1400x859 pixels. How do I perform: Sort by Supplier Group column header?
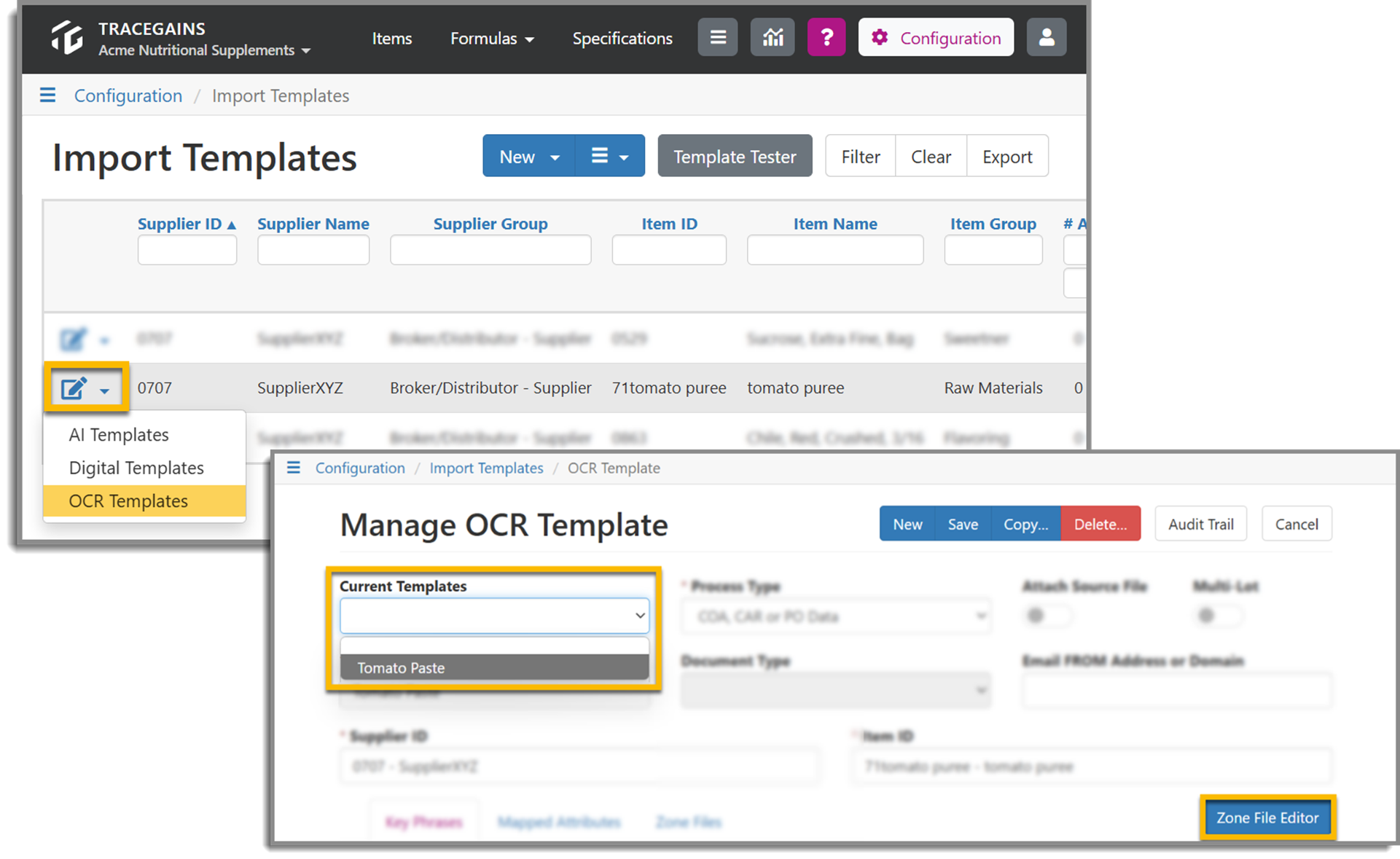tap(490, 224)
